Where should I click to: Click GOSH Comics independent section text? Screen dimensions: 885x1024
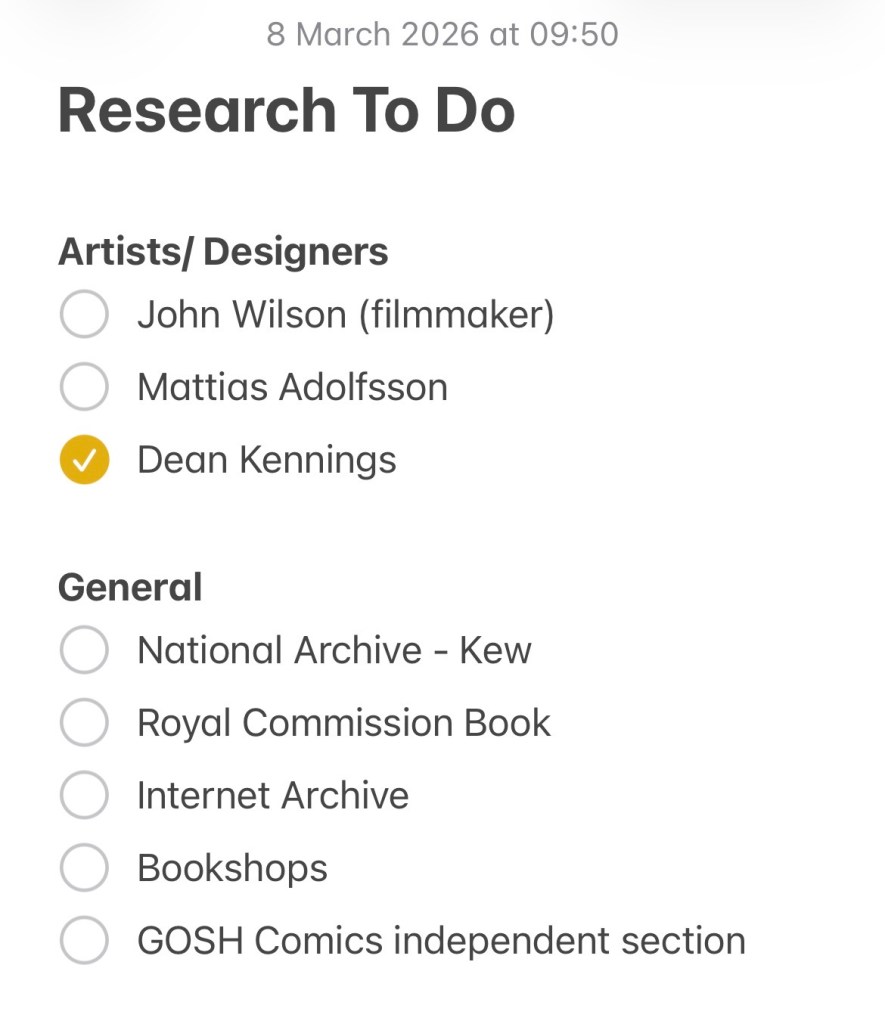441,941
